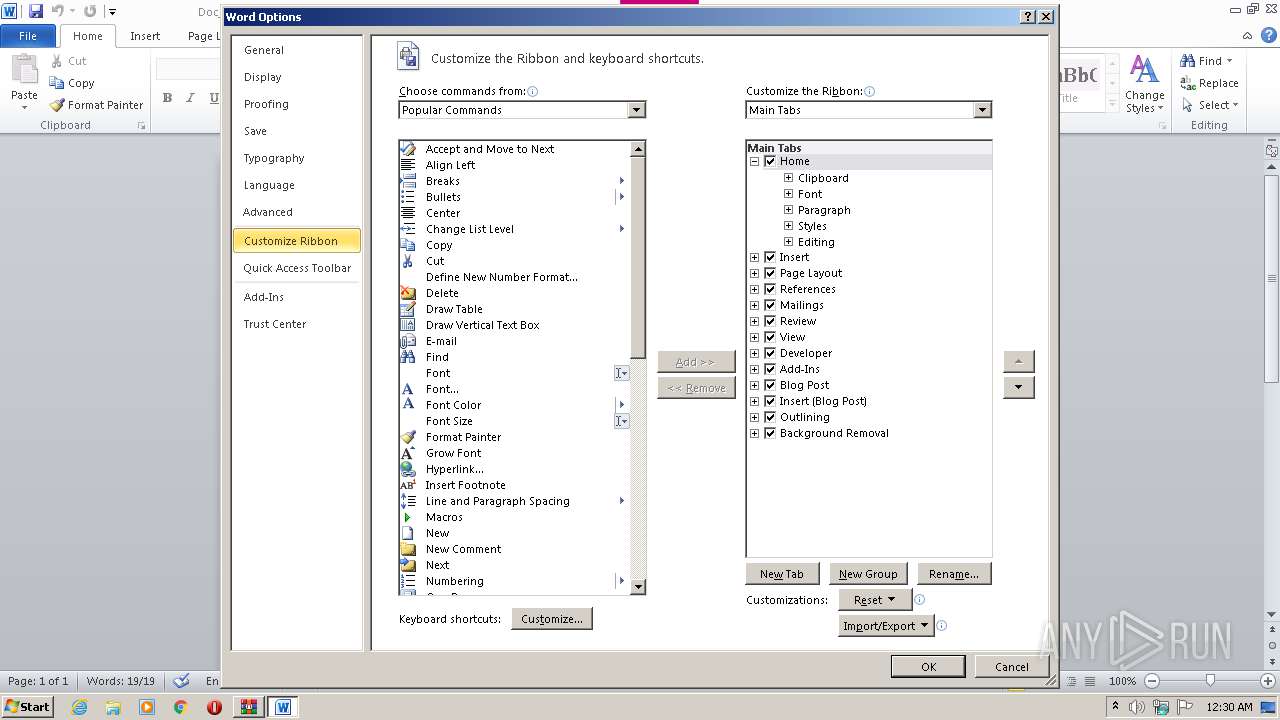
Task: Click the Draw Vertical Text Box icon
Action: 408,325
